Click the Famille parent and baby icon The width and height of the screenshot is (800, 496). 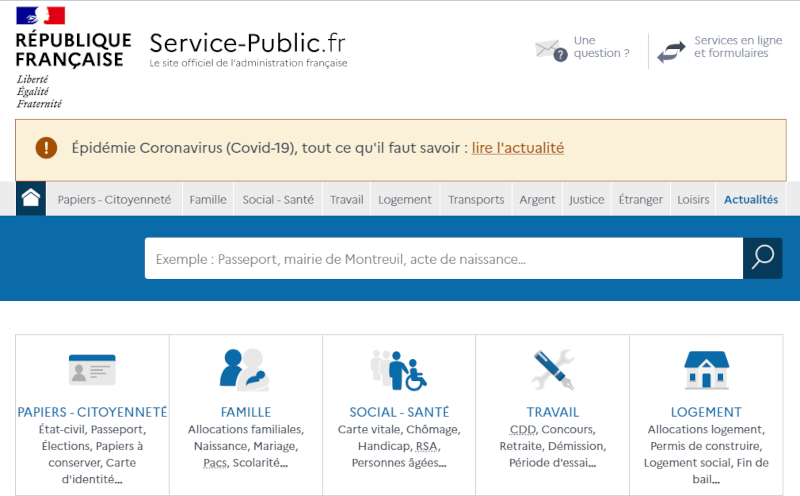[x=245, y=369]
